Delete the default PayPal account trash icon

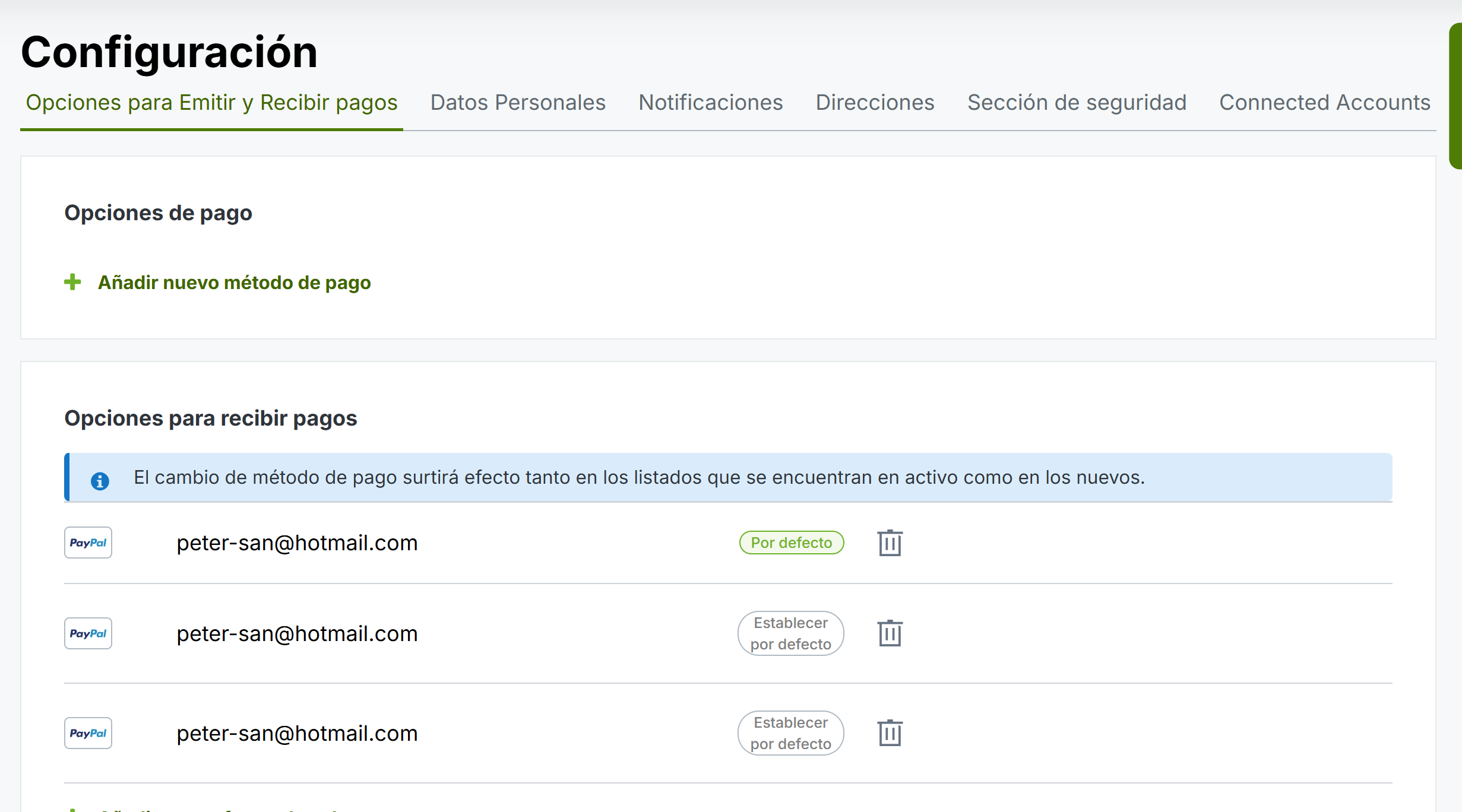click(x=890, y=543)
